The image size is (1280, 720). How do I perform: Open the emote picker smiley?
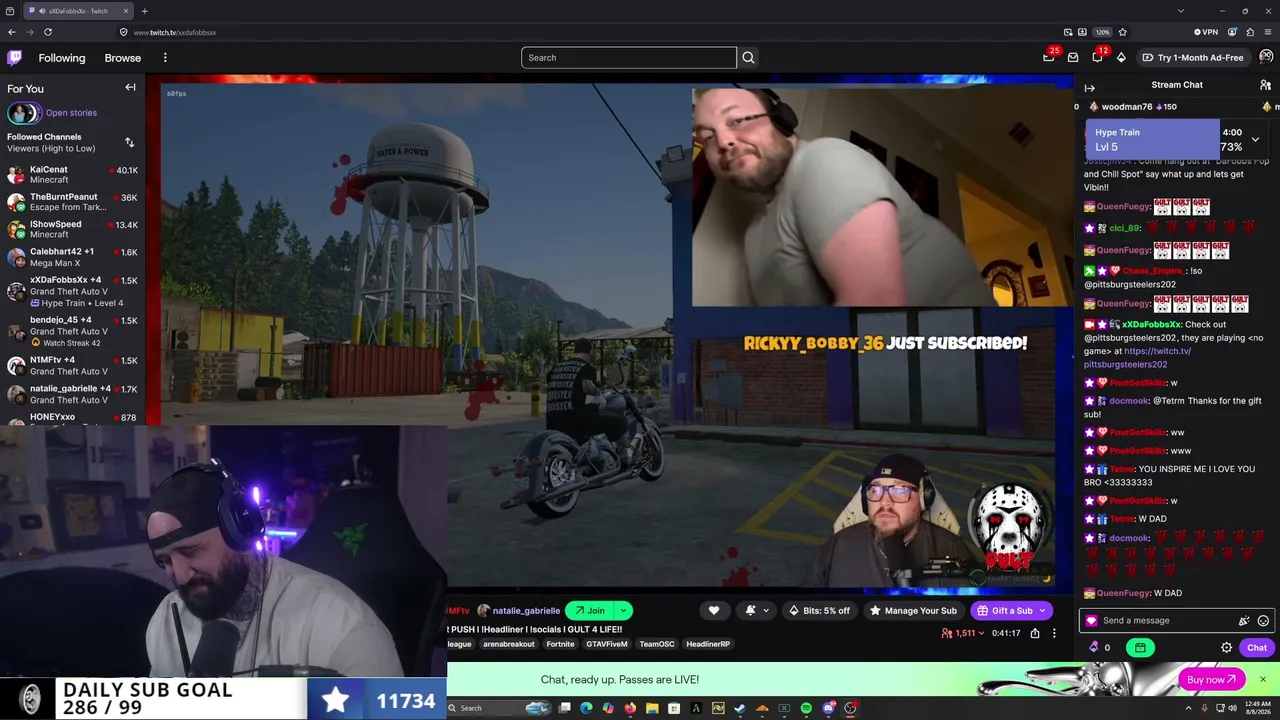tap(1263, 621)
